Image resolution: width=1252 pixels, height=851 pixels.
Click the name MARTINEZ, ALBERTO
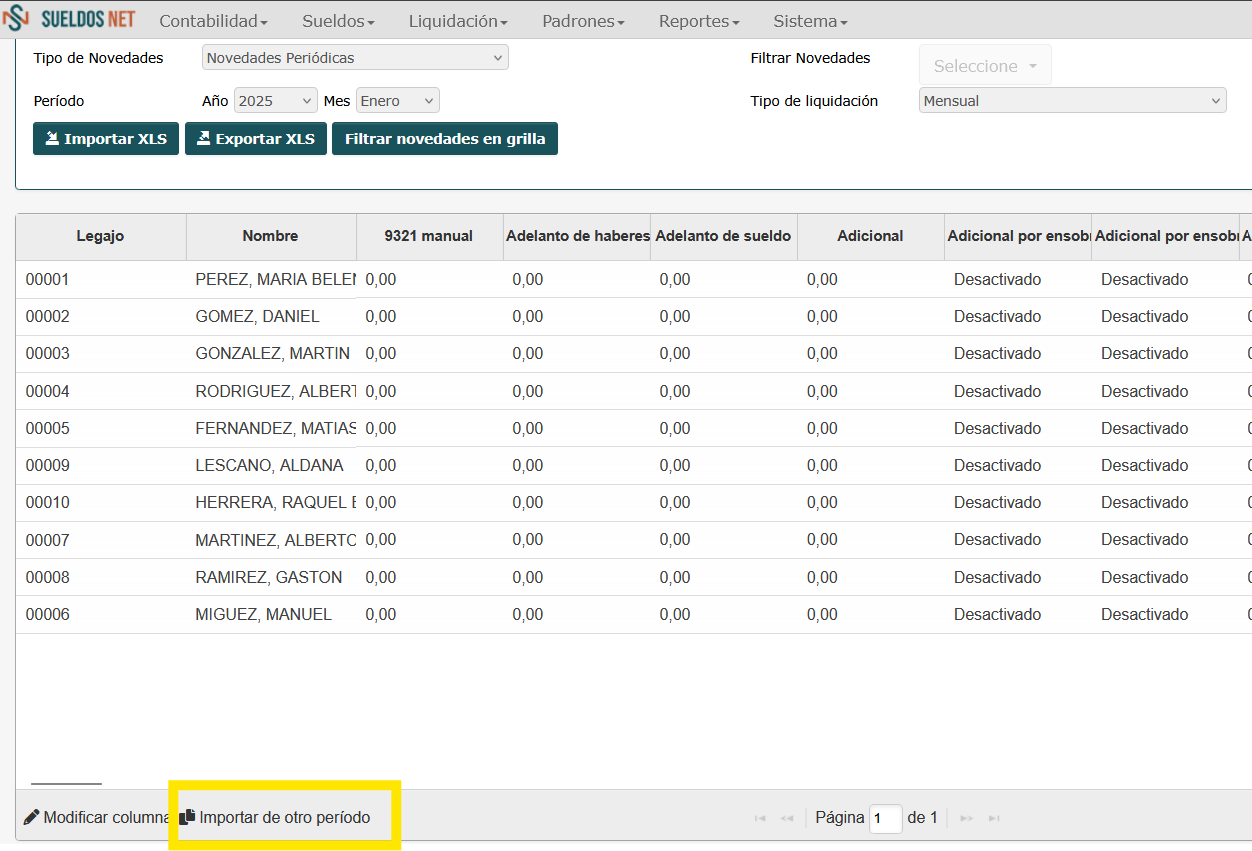pyautogui.click(x=275, y=540)
